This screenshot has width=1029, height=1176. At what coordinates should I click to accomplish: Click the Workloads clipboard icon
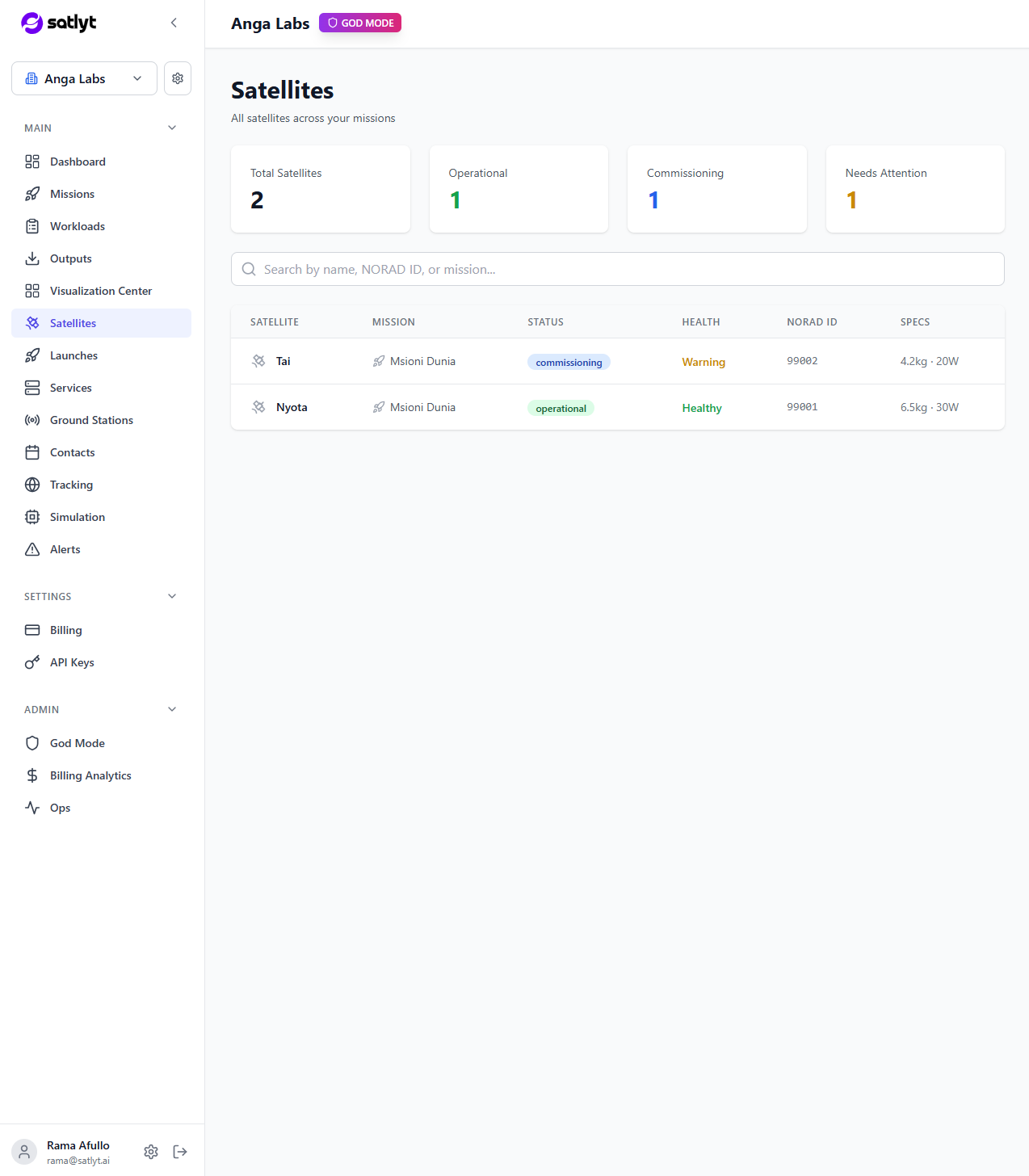tap(32, 226)
